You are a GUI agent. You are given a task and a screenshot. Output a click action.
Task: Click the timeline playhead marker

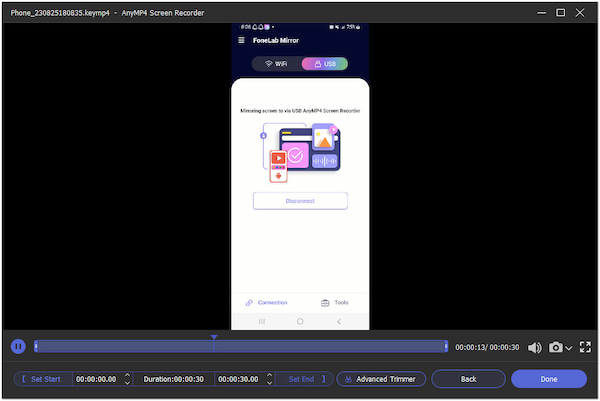pos(214,337)
